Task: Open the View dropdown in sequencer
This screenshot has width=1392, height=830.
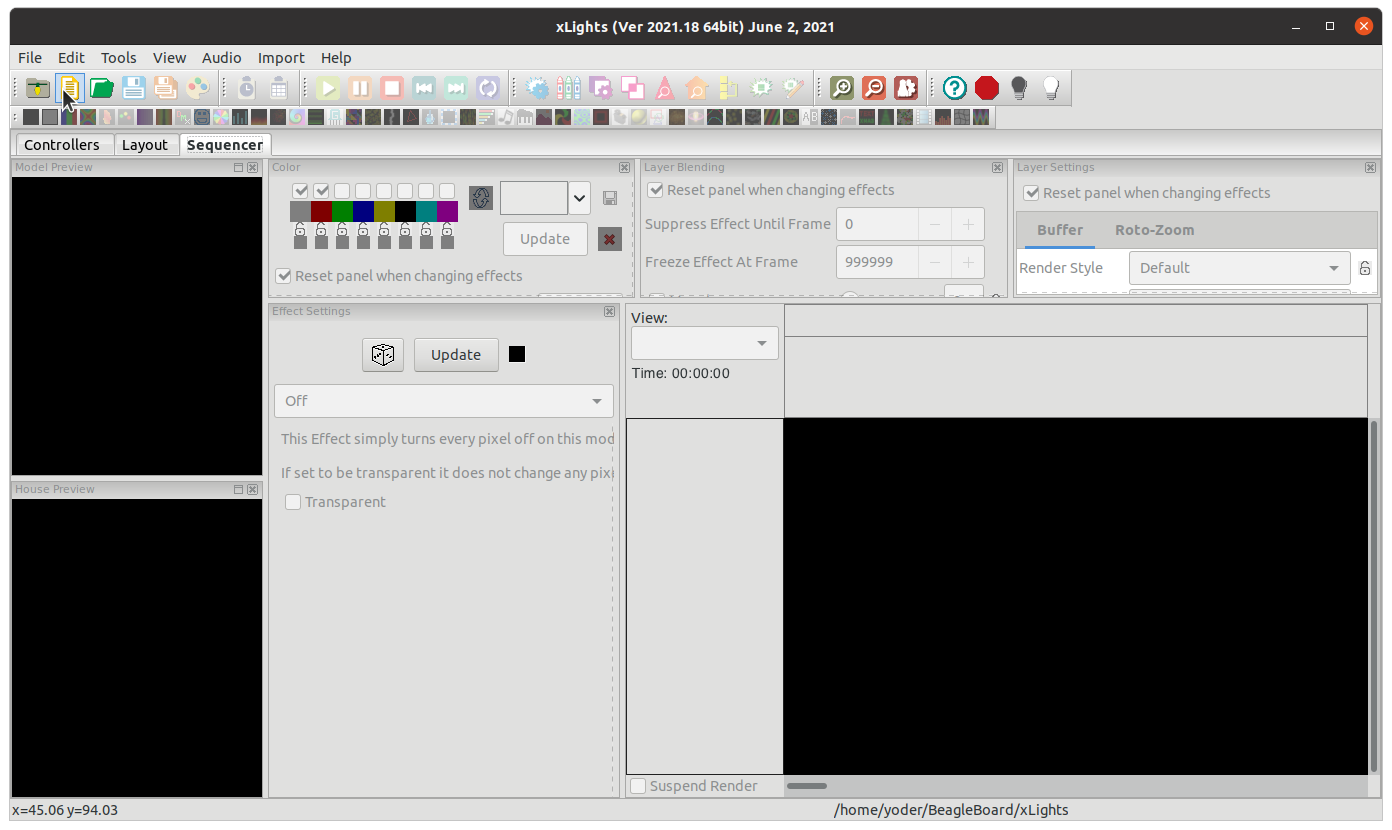Action: click(x=705, y=343)
